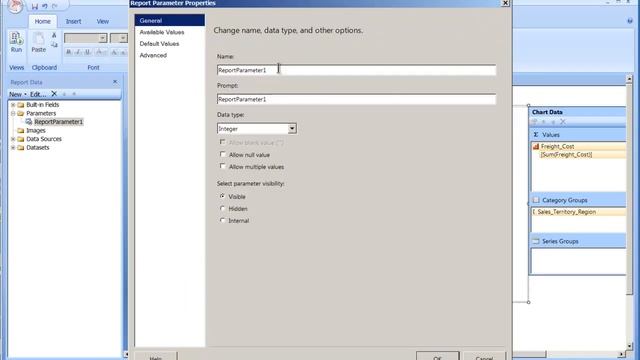Run the report with the Run icon

(x=16, y=38)
